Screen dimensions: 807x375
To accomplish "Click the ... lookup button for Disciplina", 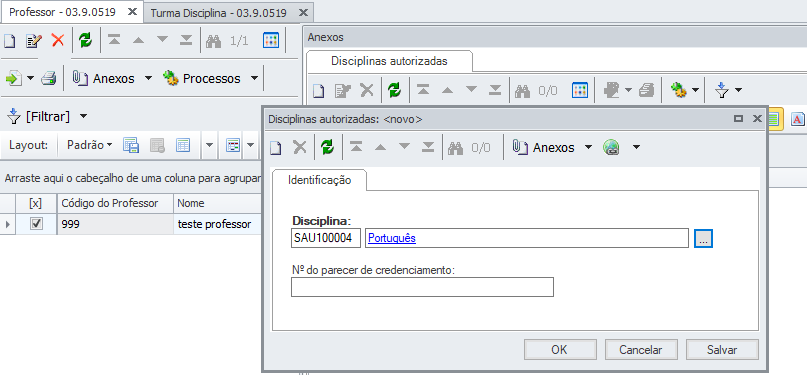I will (x=703, y=238).
